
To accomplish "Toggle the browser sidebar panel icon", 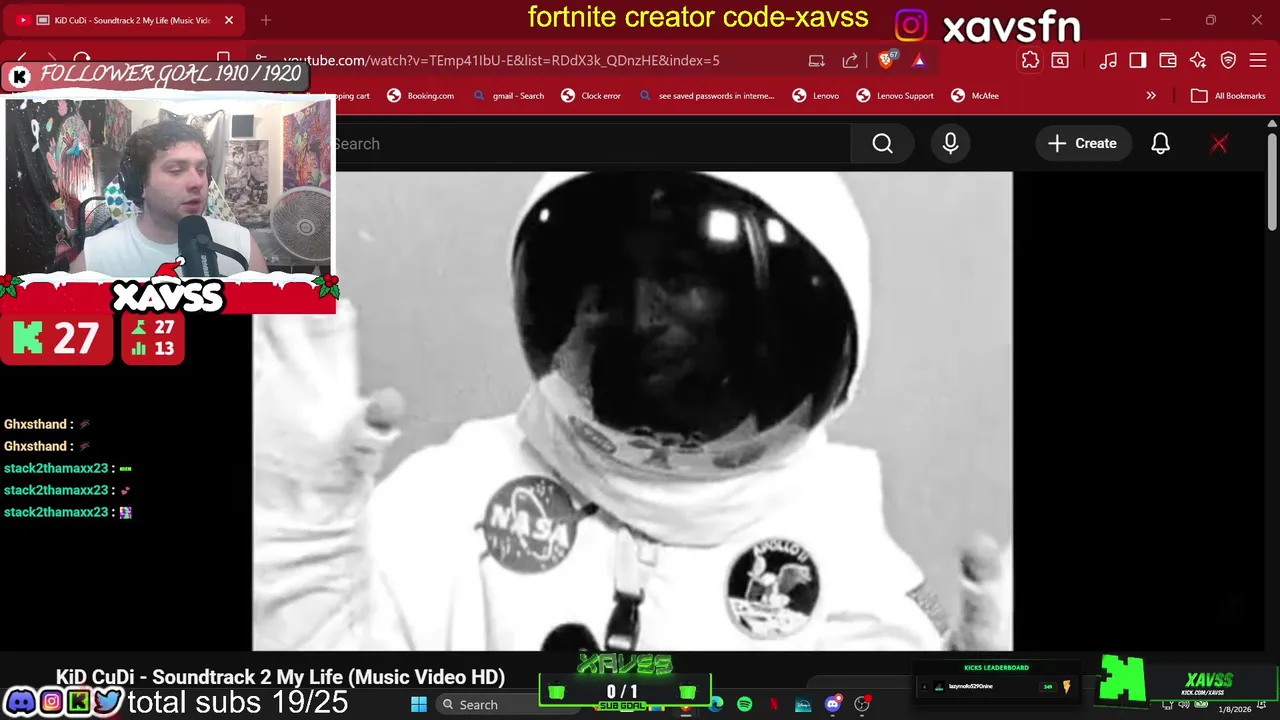I will 1138,60.
